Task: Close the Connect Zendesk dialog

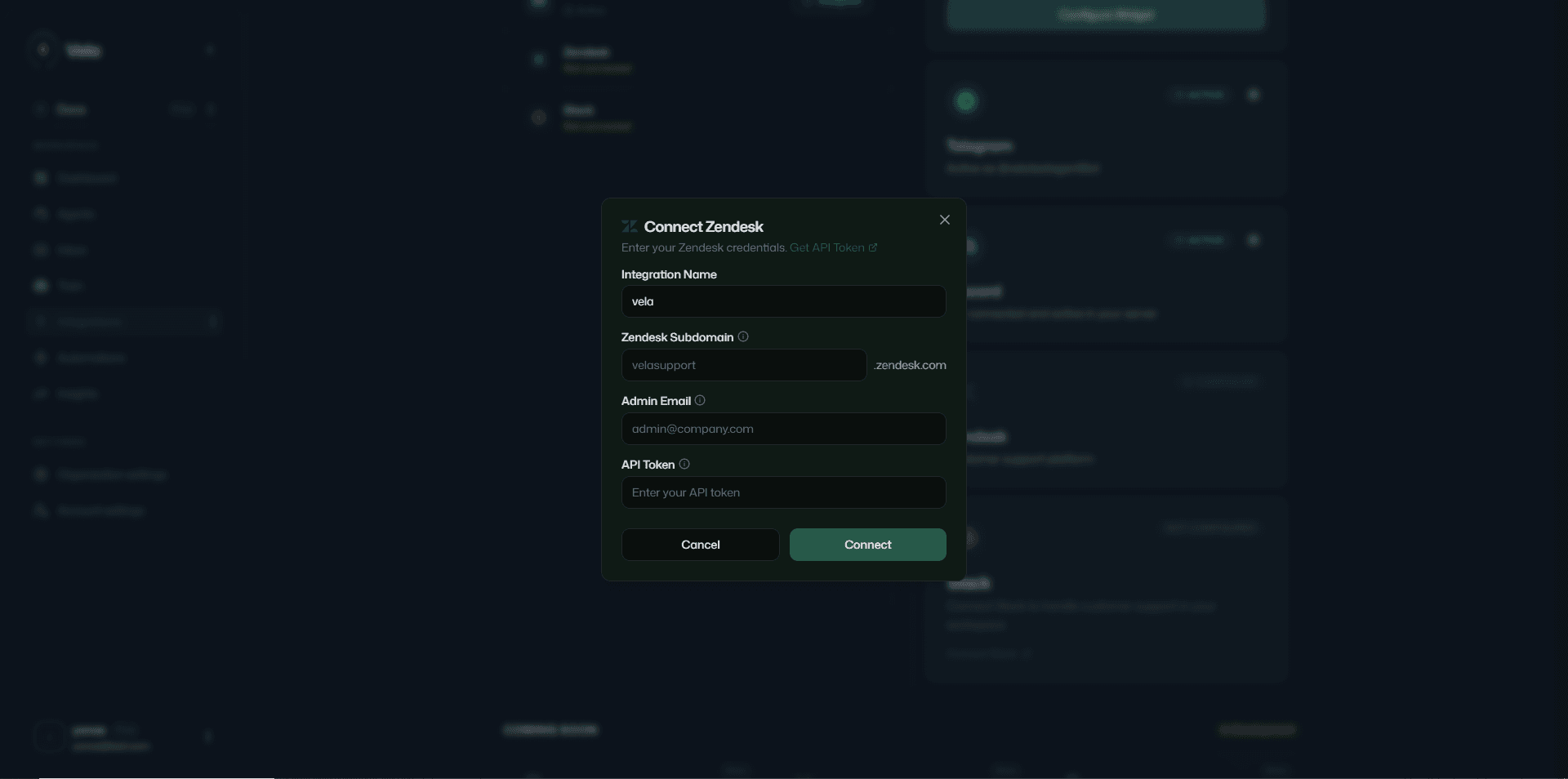Action: click(945, 220)
